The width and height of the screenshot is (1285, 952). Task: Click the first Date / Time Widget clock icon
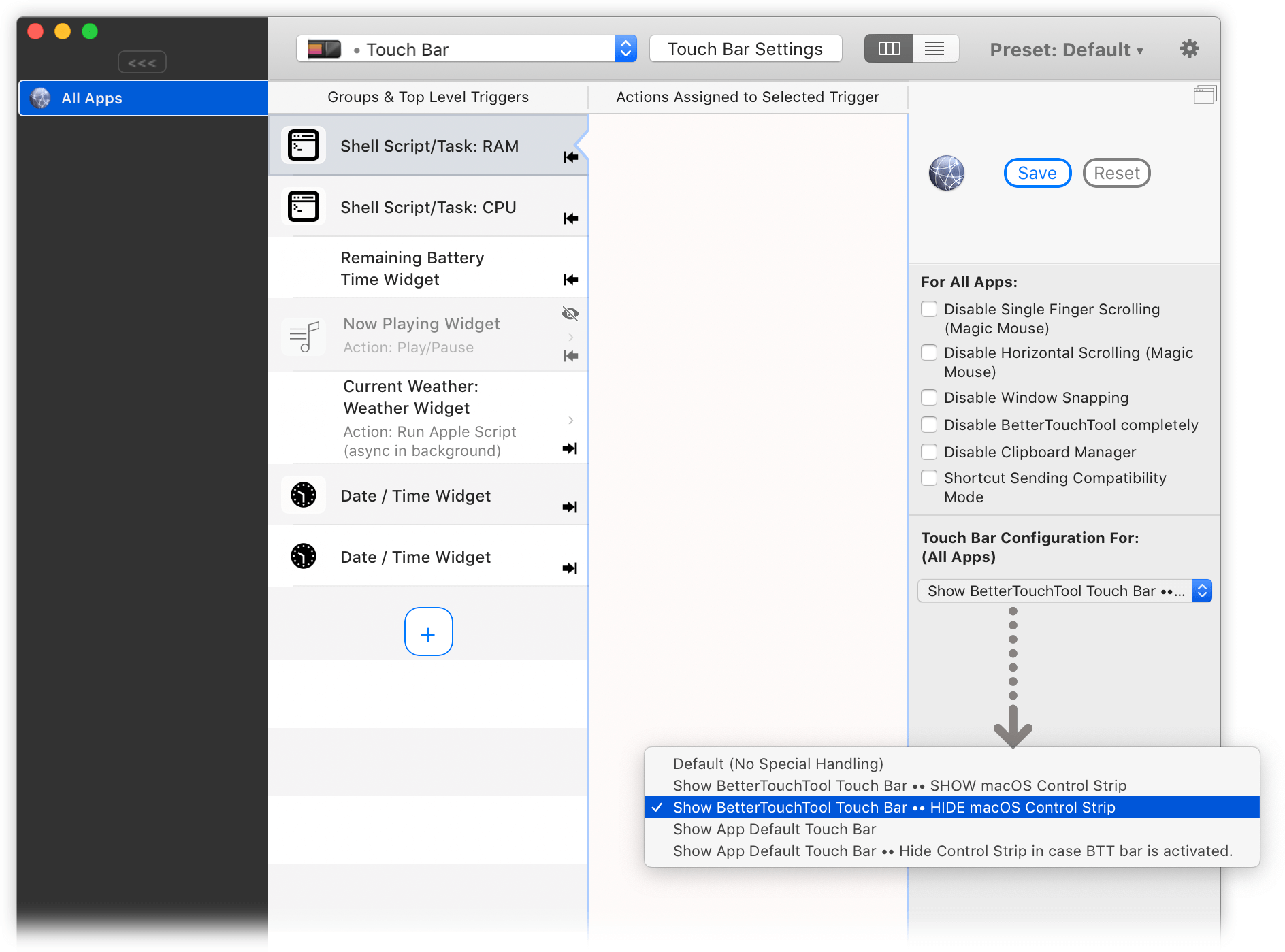[304, 495]
